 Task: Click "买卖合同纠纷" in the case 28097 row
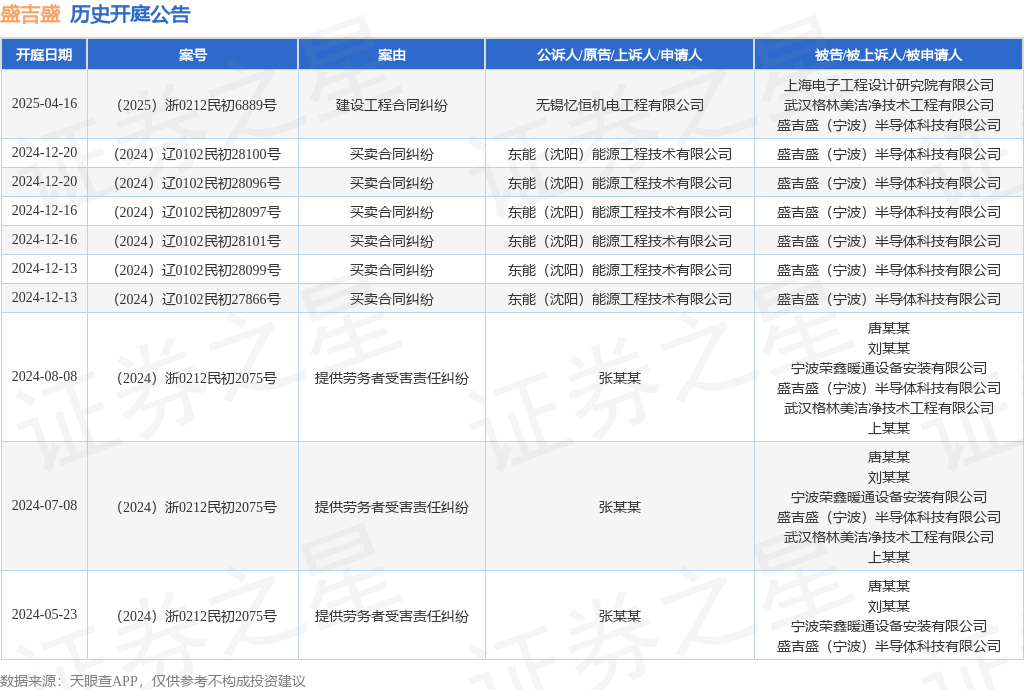392,212
